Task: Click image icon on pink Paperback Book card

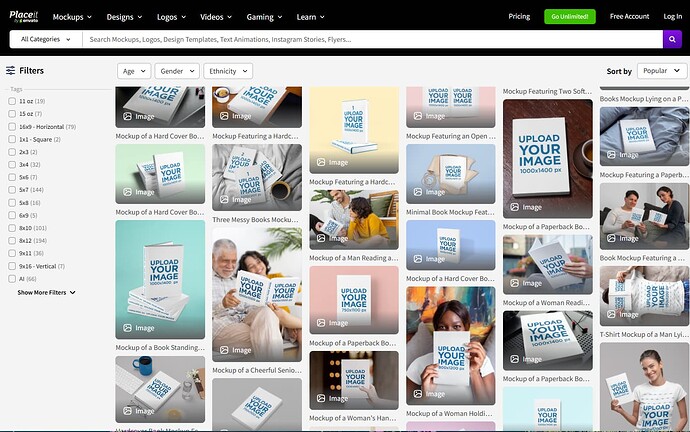Action: pos(321,323)
